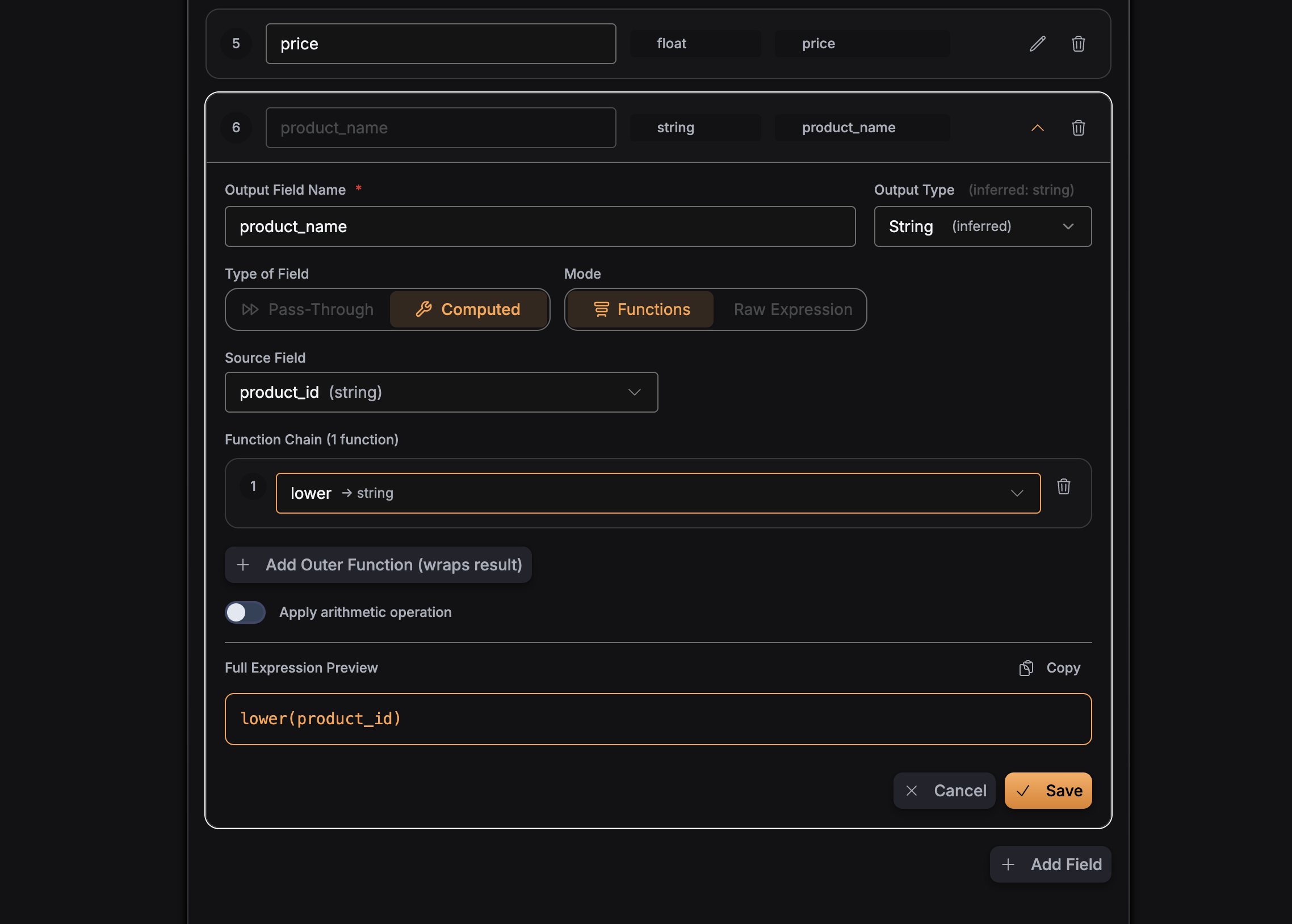Image resolution: width=1292 pixels, height=924 pixels.
Task: Open the Output Type String dropdown
Action: 983,226
